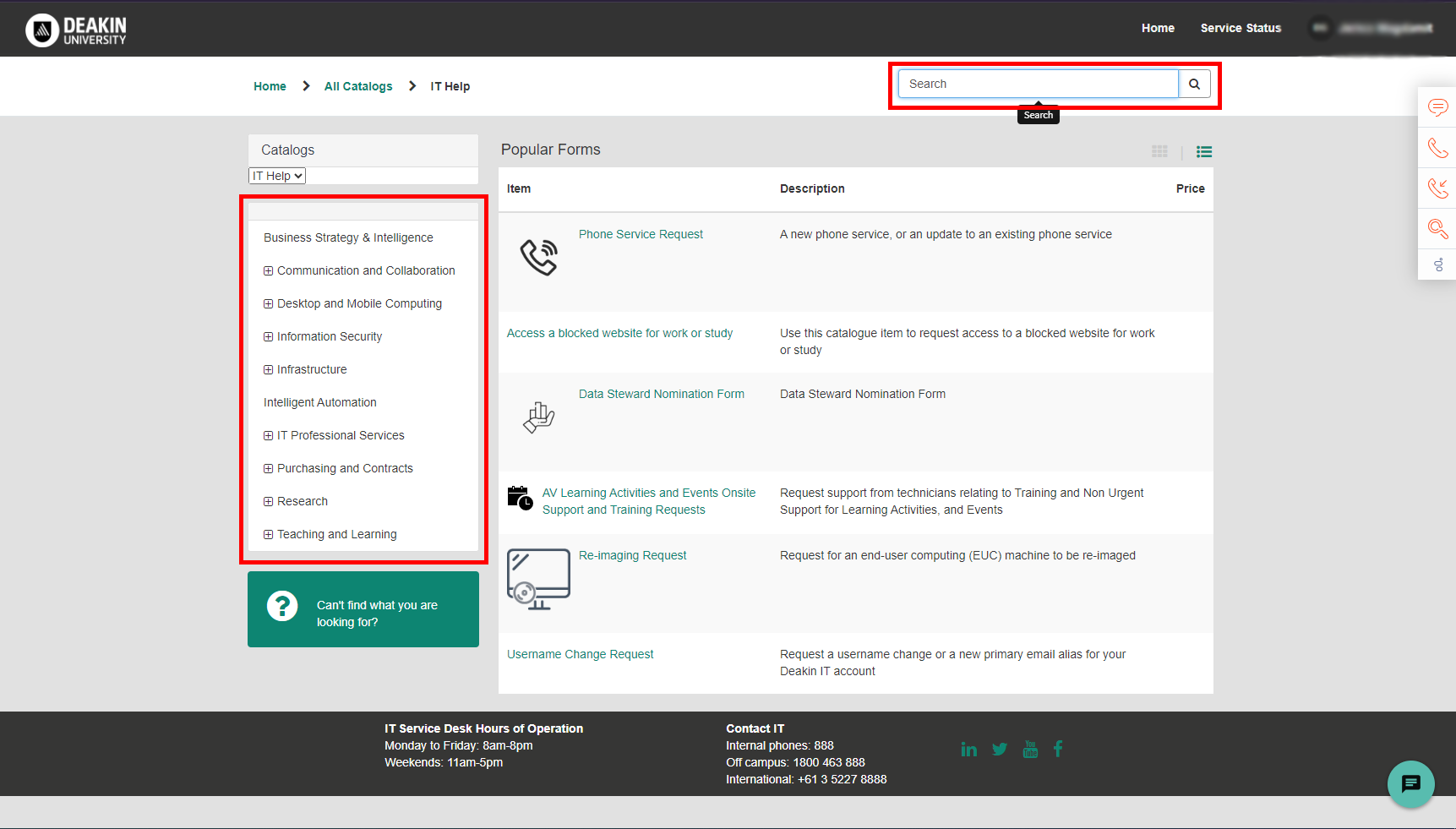Click the magnifier search button

point(1194,84)
